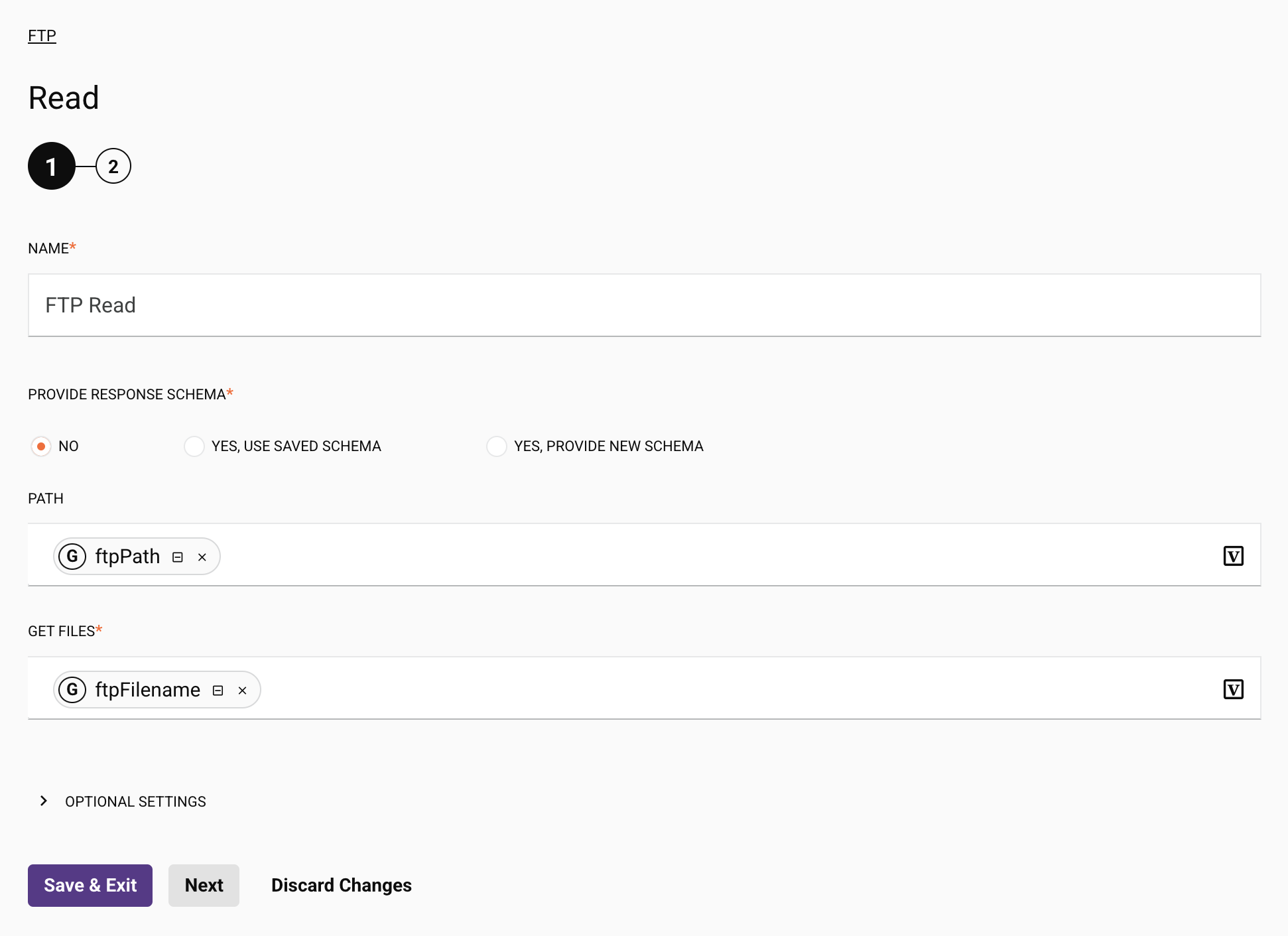Click the variable icon in the Path field
The height and width of the screenshot is (936, 1288).
point(1233,556)
